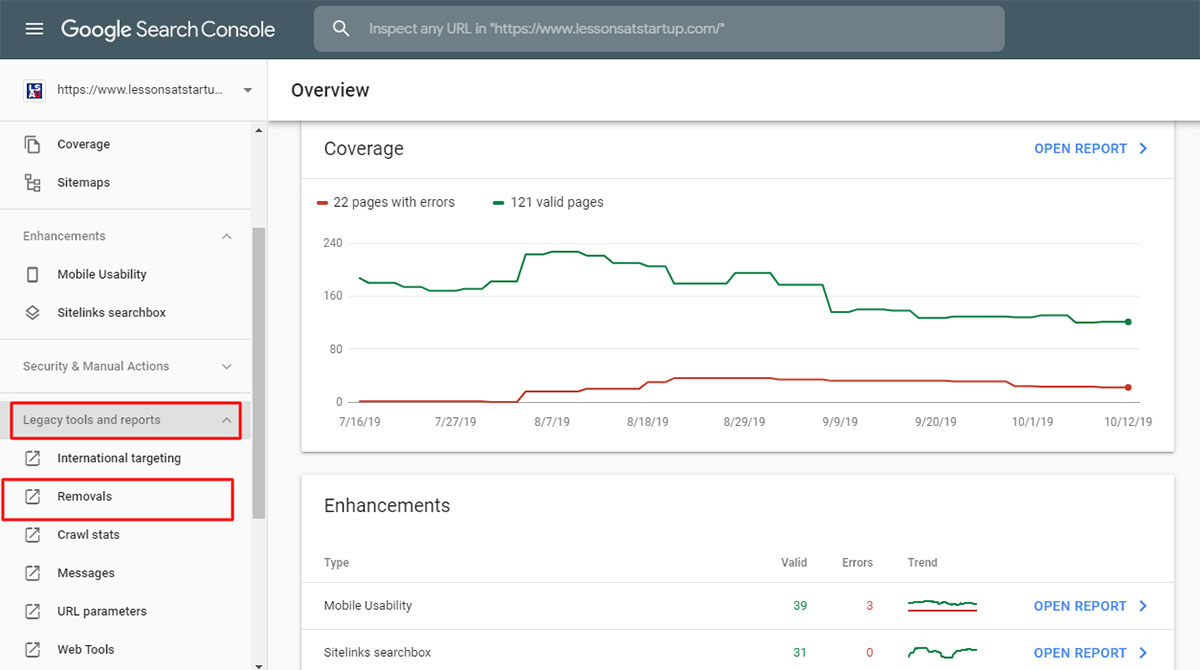
Task: Click the Crawl stats external link icon
Action: pyautogui.click(x=33, y=535)
